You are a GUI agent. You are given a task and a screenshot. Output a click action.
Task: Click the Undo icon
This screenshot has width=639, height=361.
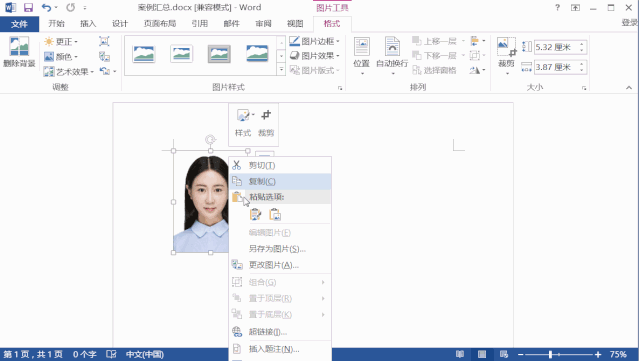46,7
